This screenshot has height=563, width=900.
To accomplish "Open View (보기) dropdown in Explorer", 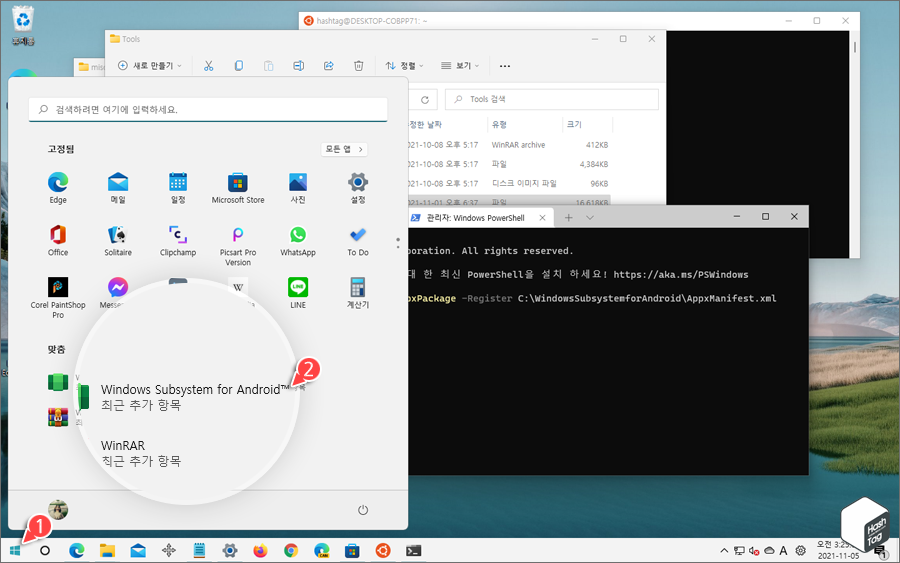I will click(x=460, y=66).
